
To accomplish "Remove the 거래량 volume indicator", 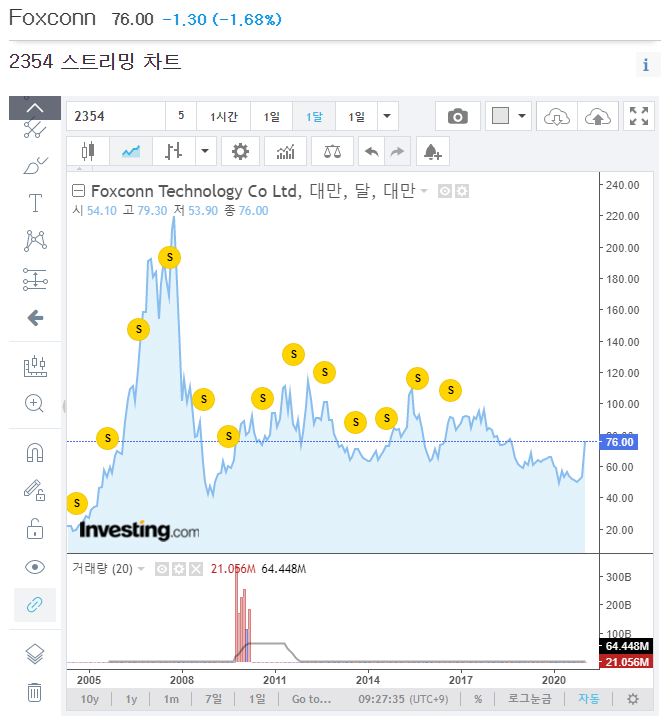I will [x=196, y=569].
